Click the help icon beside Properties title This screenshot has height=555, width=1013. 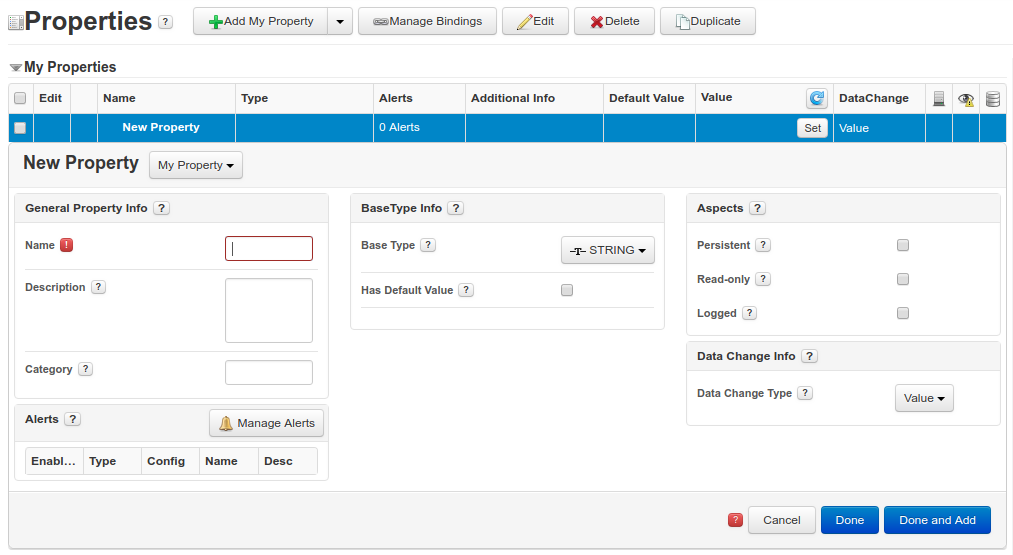[165, 22]
